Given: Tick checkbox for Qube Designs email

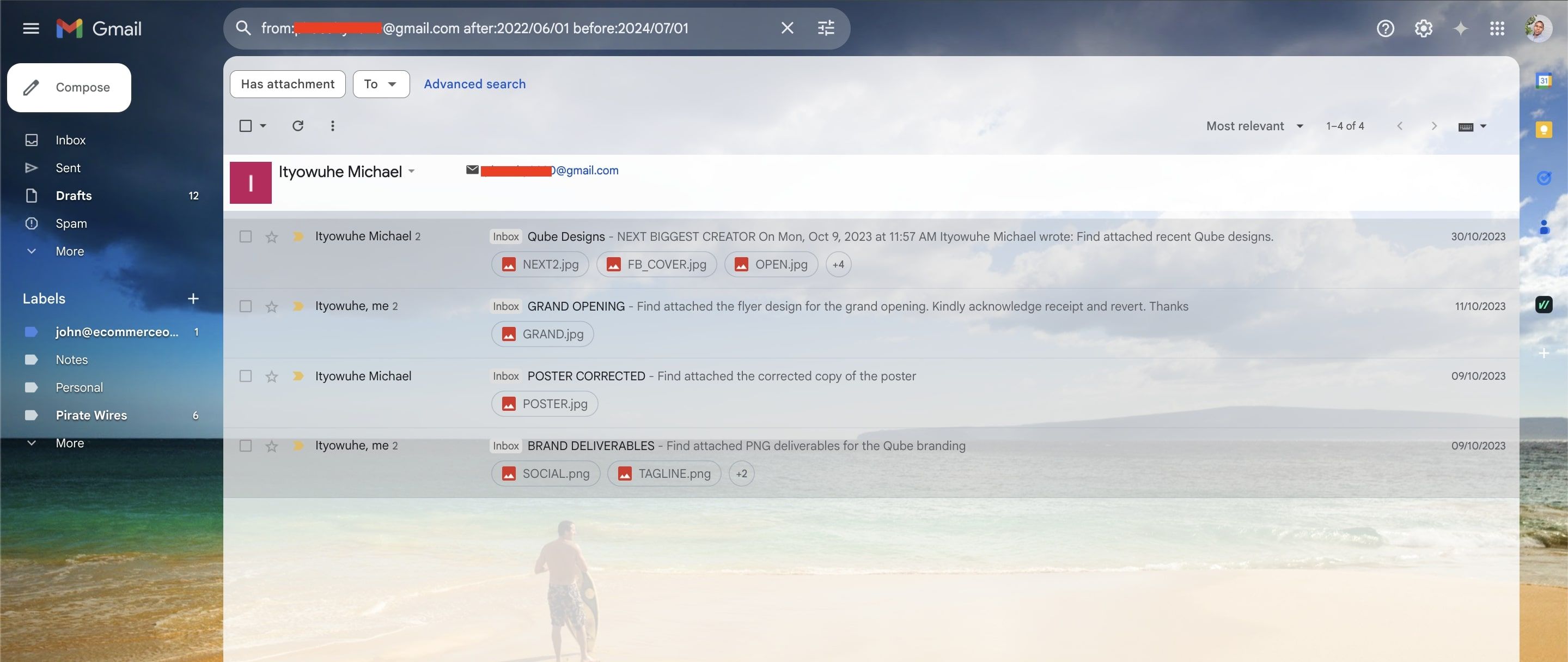Looking at the screenshot, I should [245, 236].
